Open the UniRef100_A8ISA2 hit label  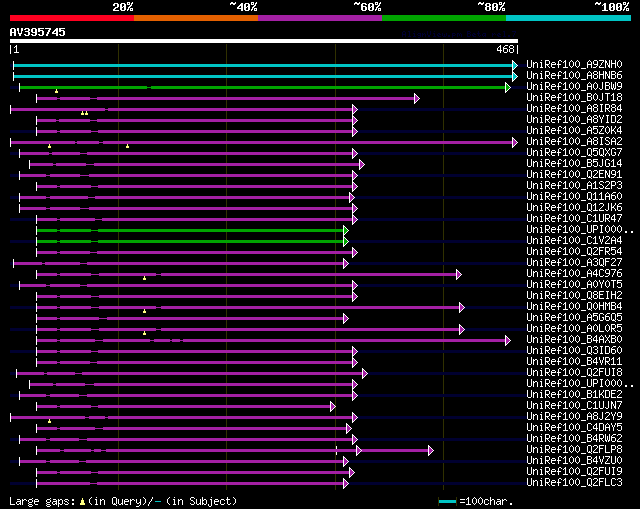[x=574, y=142]
